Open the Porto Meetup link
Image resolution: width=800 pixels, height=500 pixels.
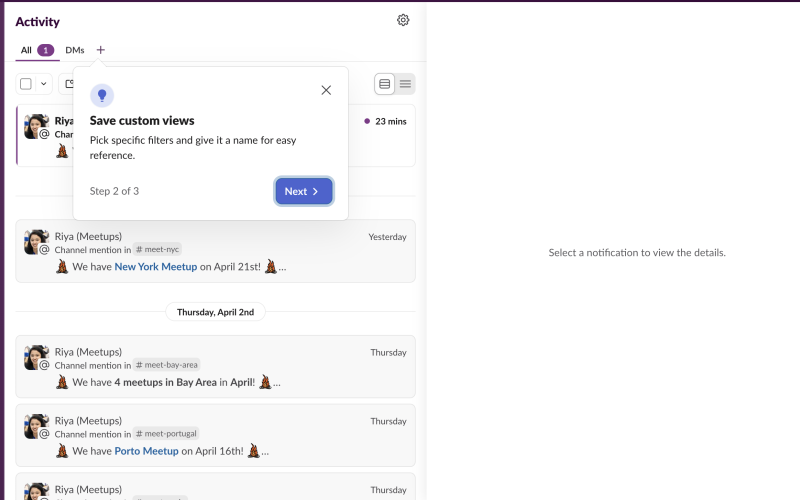(x=146, y=451)
